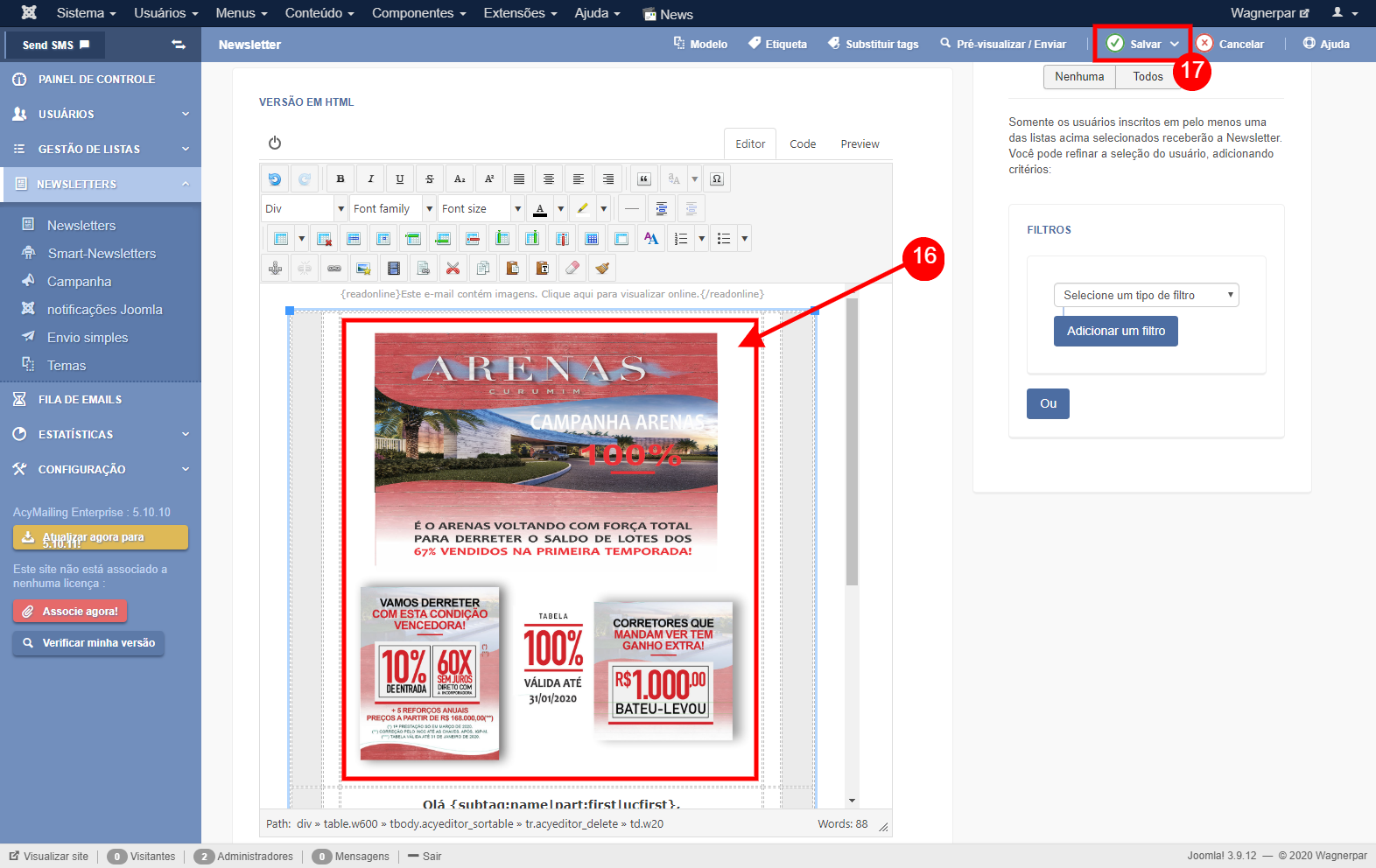The width and height of the screenshot is (1376, 868).
Task: Click the delete table icon
Action: (x=324, y=239)
